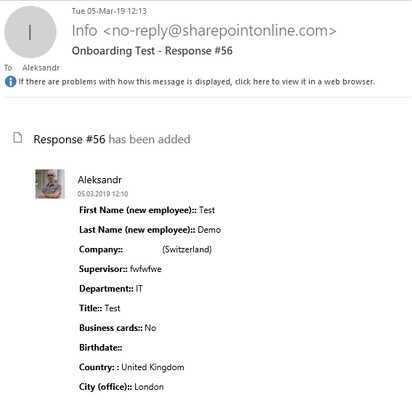Screen dimensions: 412x400
Task: Click Aleksandr recipient in the To line
Action: [41, 68]
